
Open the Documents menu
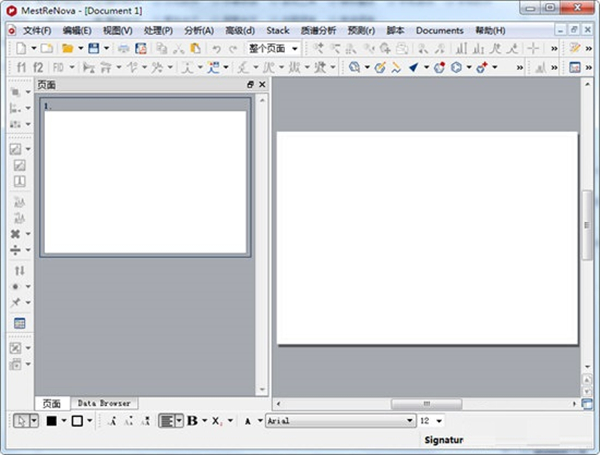[440, 30]
